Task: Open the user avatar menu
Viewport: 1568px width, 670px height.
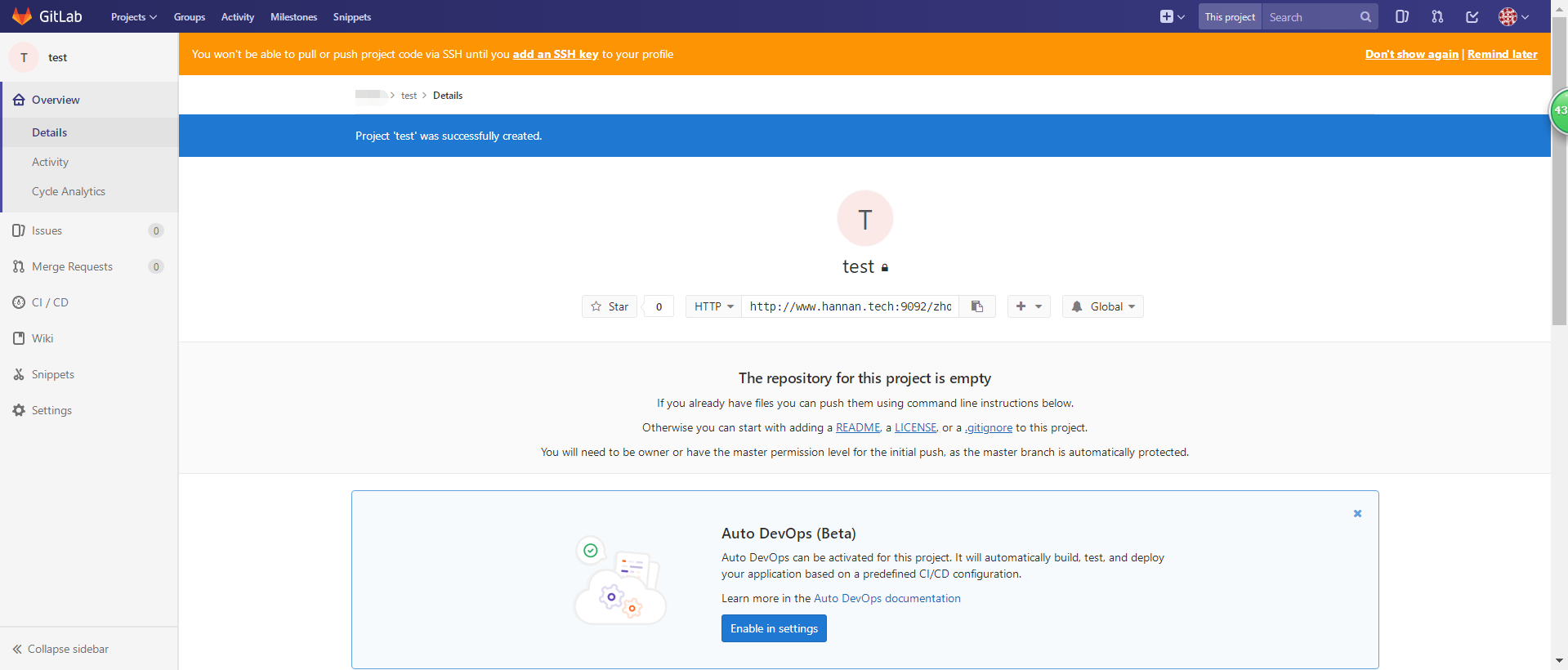Action: [x=1513, y=17]
